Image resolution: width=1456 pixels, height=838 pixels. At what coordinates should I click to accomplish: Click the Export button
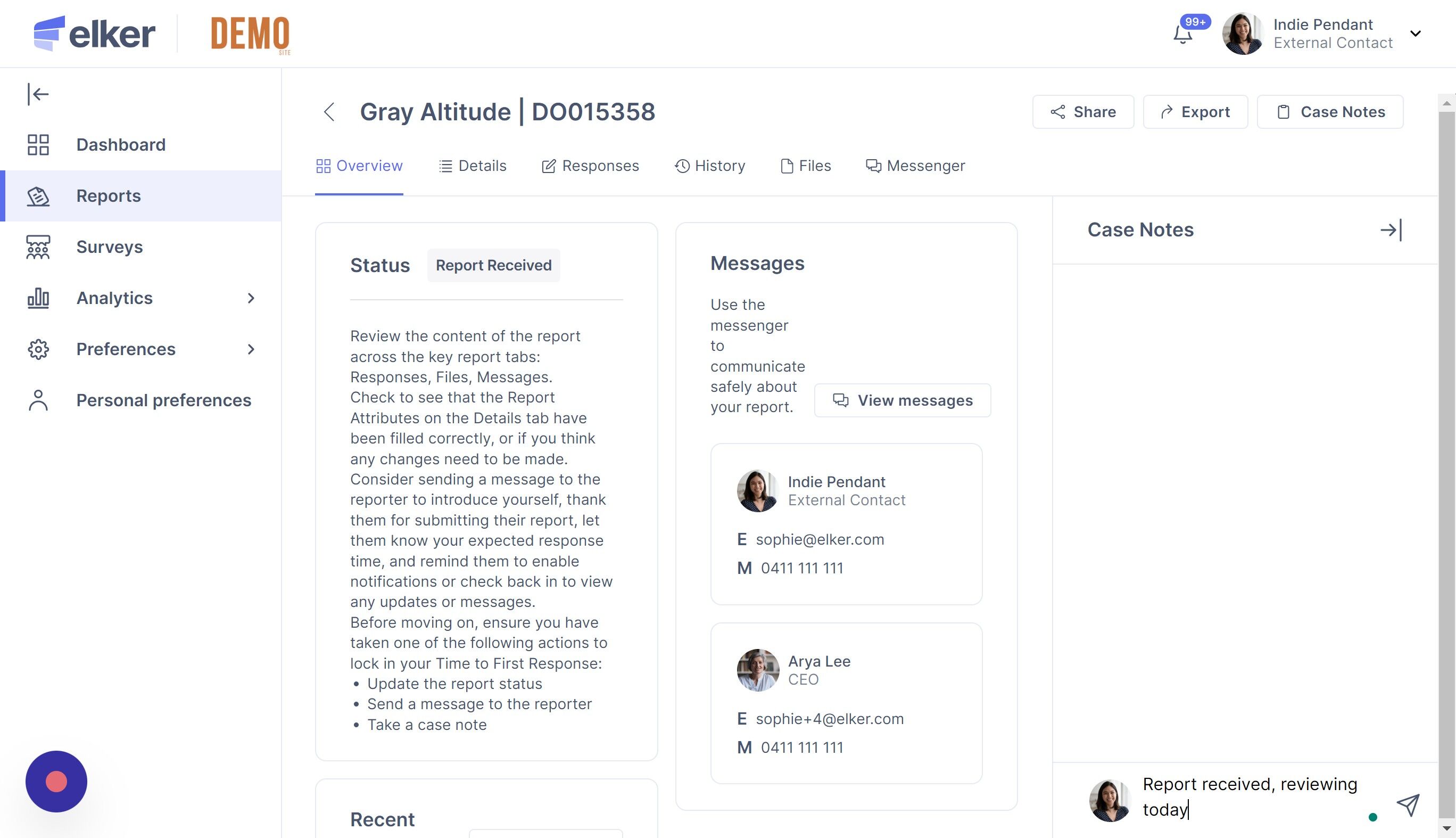[1195, 112]
